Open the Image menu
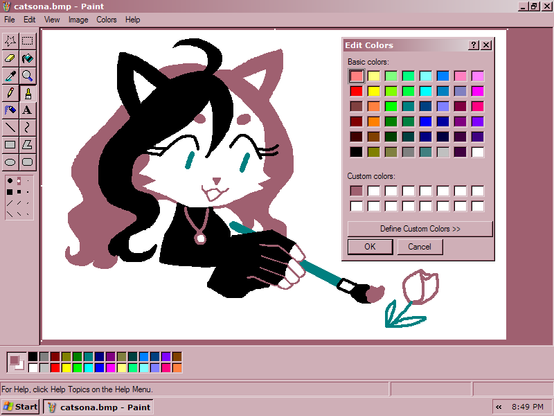 pyautogui.click(x=78, y=20)
